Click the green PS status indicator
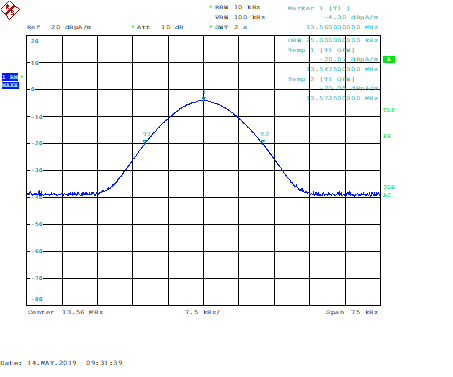Screen dimensions: 453x377 click(387, 136)
